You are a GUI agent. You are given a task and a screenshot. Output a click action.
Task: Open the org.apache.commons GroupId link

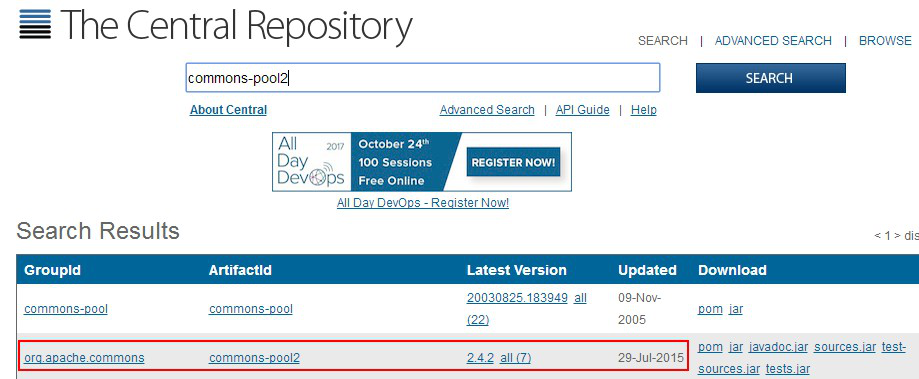84,358
